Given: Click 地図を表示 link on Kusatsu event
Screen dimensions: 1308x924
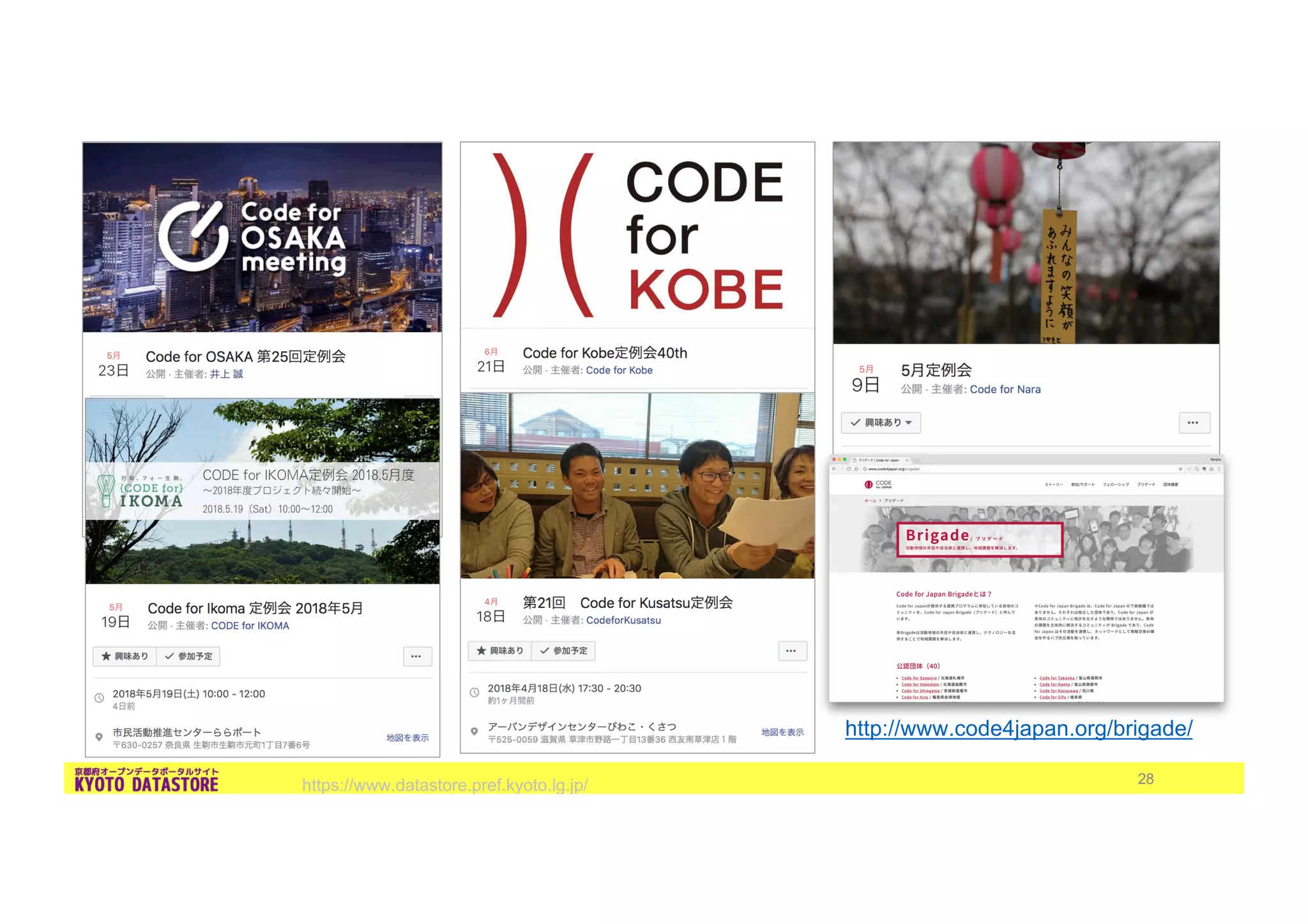Looking at the screenshot, I should (x=782, y=732).
